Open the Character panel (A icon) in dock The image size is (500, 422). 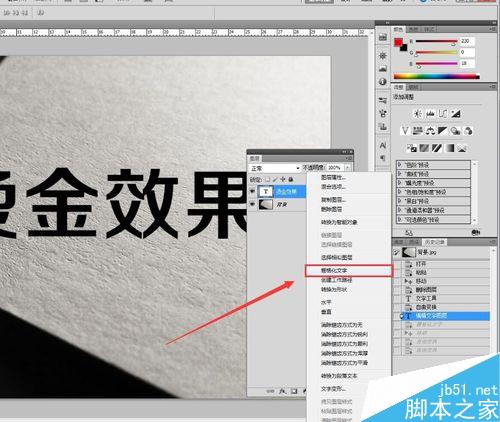coord(383,145)
